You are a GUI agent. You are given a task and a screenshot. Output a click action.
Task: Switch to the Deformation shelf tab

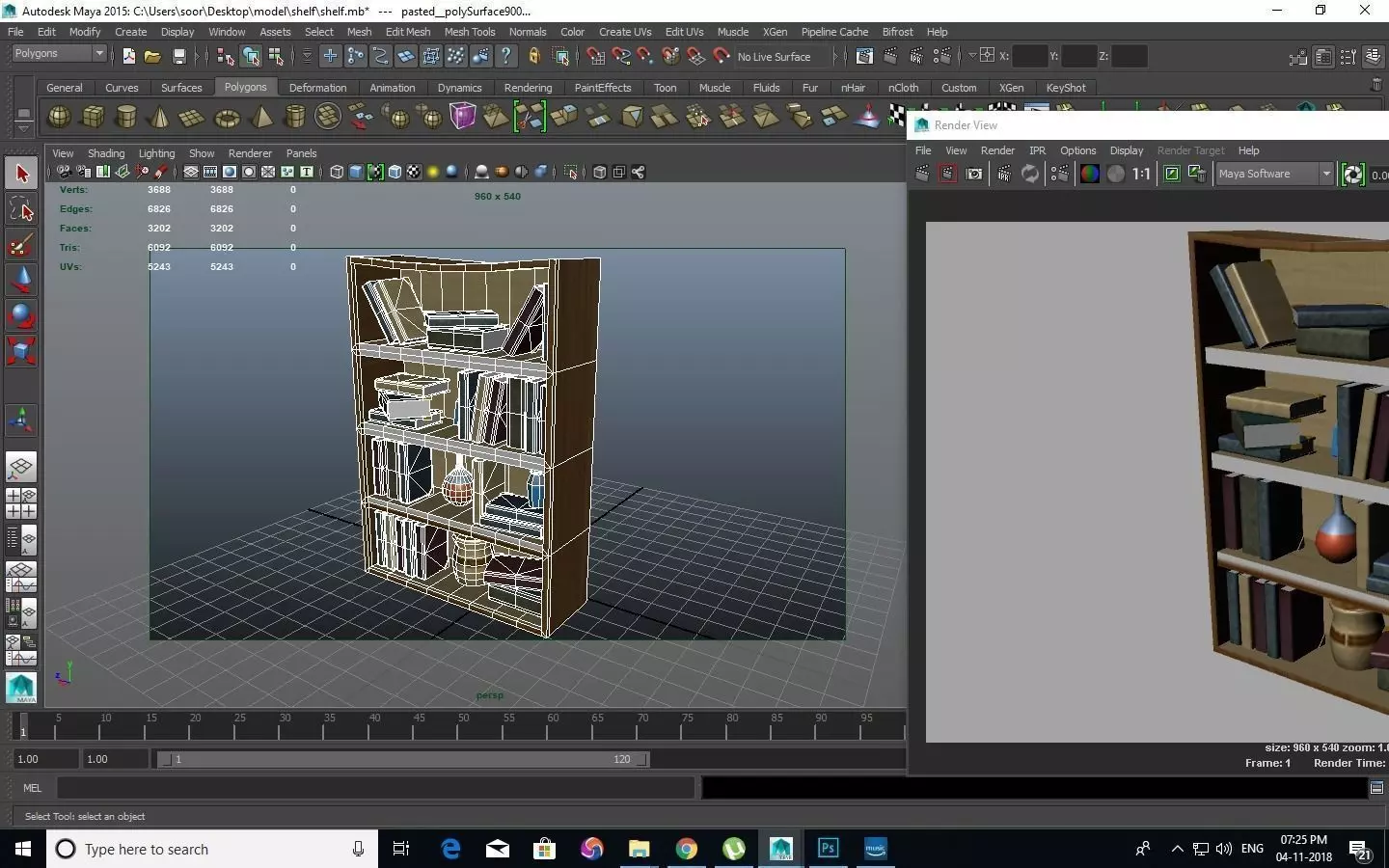coord(317,88)
